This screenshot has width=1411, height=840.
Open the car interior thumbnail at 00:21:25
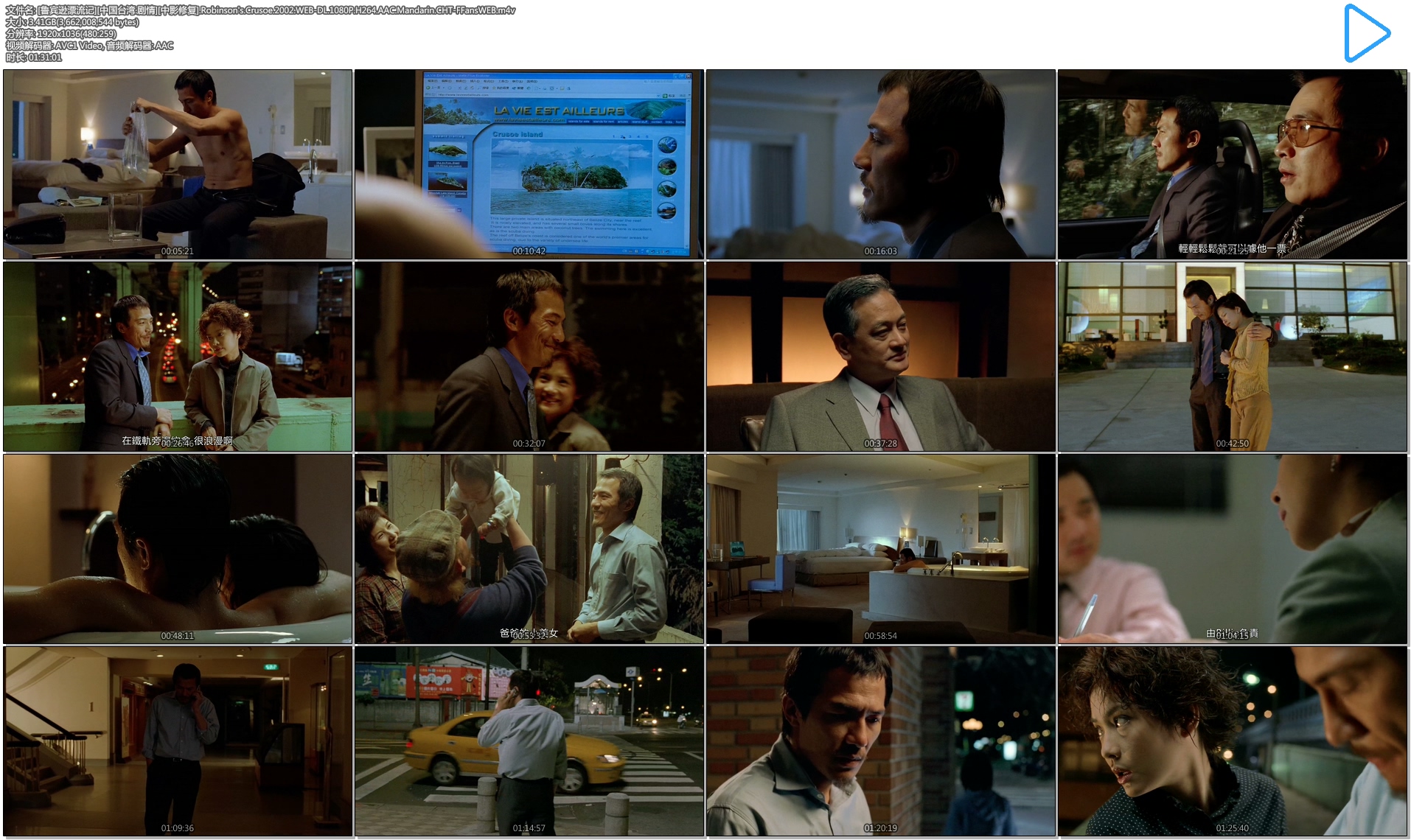(x=1233, y=164)
